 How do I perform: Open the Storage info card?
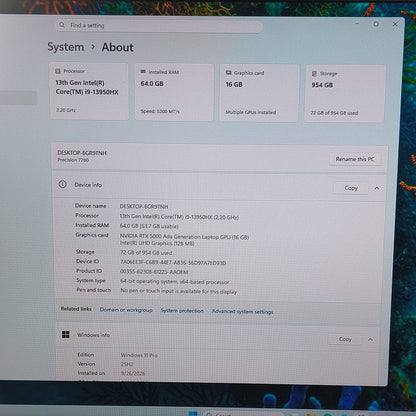(x=345, y=94)
